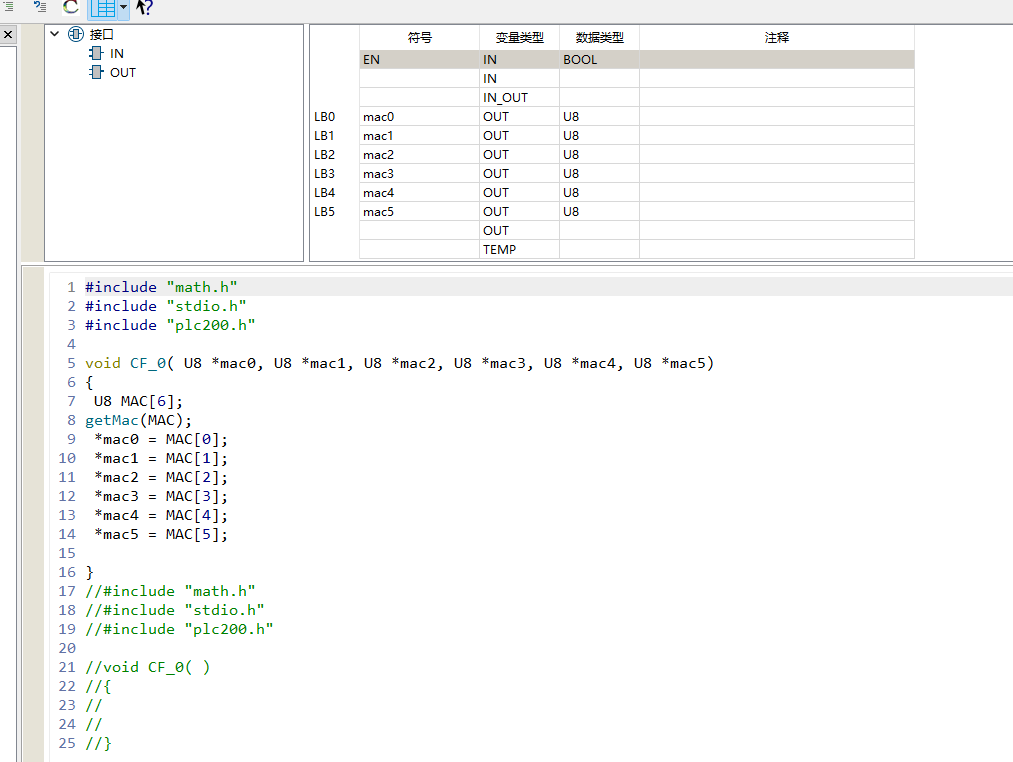Viewport: 1013px width, 762px height.
Task: Click the OUT type cell of mac4
Action: point(519,193)
